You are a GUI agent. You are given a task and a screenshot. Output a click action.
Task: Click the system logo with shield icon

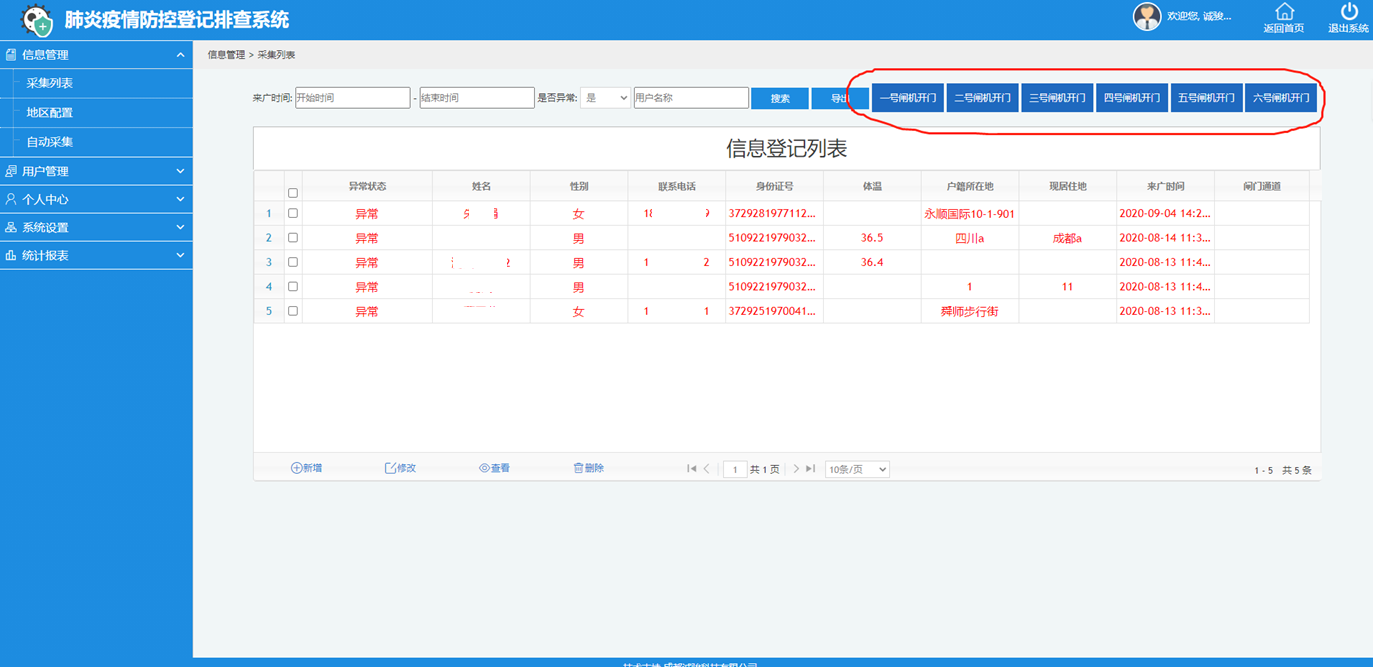(38, 20)
